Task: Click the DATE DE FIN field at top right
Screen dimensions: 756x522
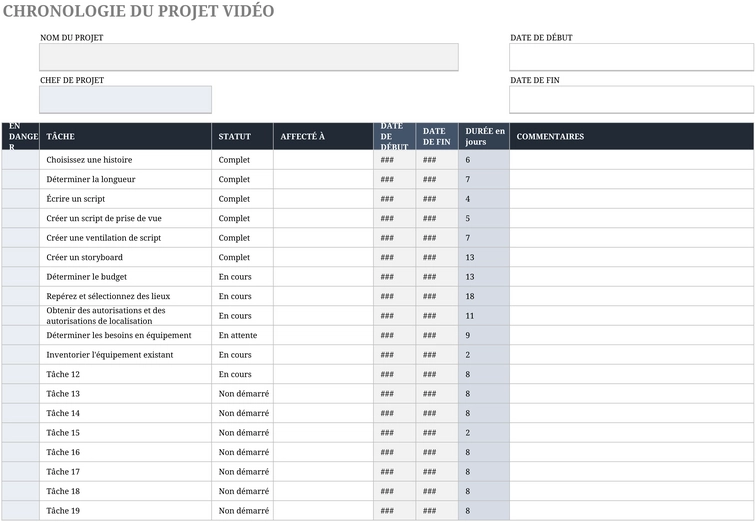Action: coord(631,100)
